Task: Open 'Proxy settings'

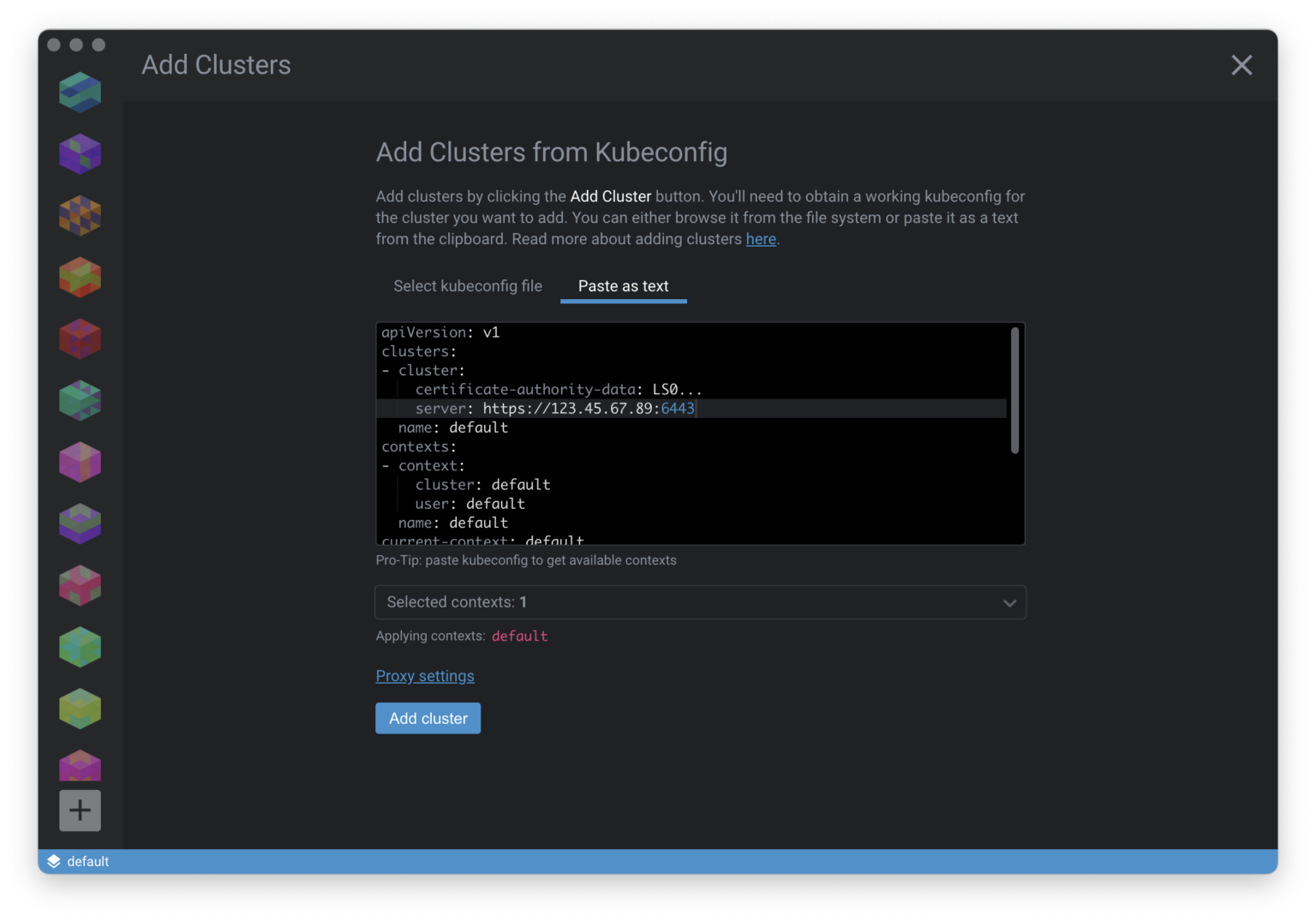Action: [x=425, y=676]
